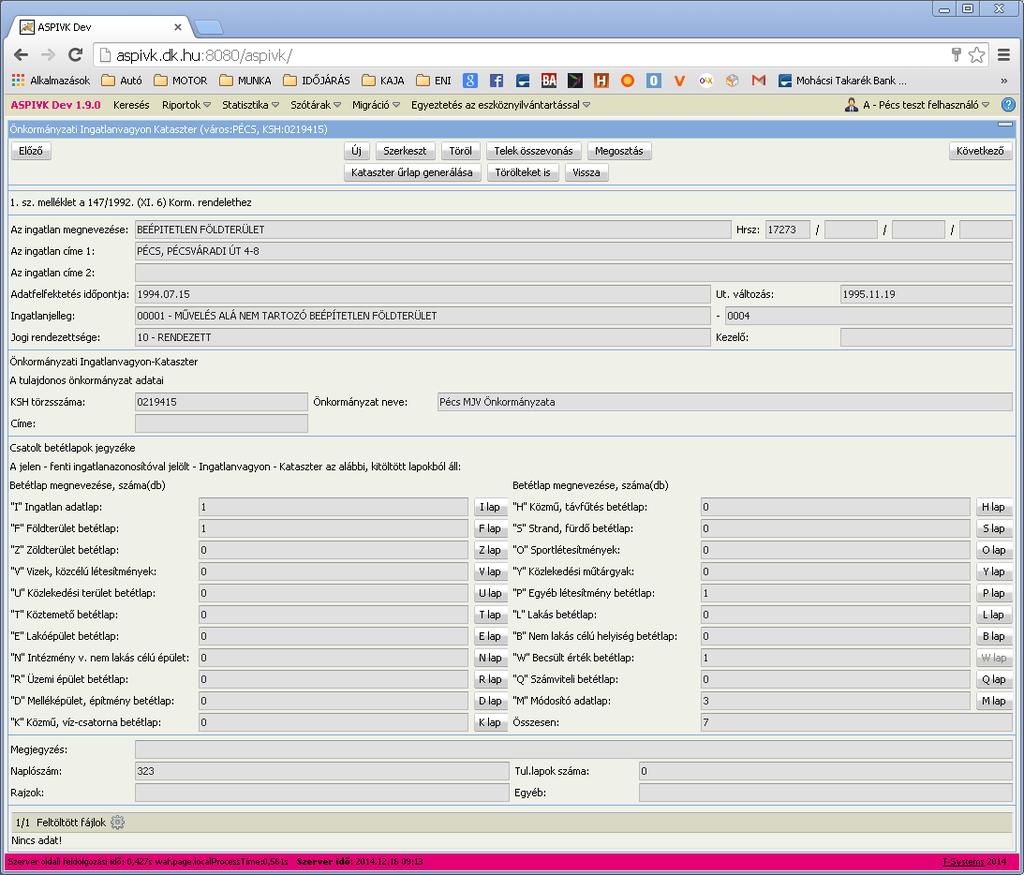
Task: Open the MOTOR bookmark folder
Action: (x=180, y=80)
